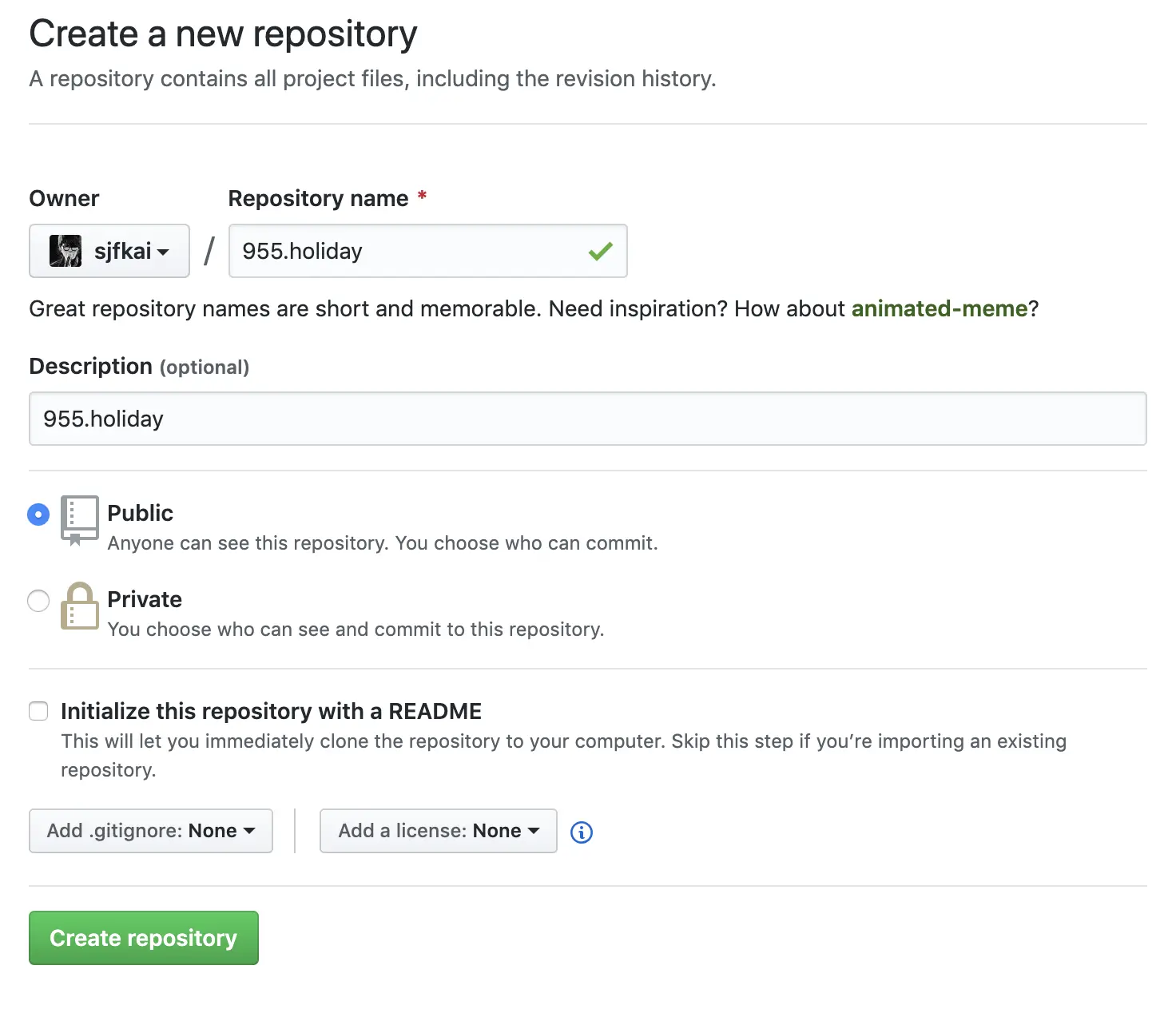Screen dimensions: 1176x1021
Task: Click into the Description text field
Action: (587, 419)
